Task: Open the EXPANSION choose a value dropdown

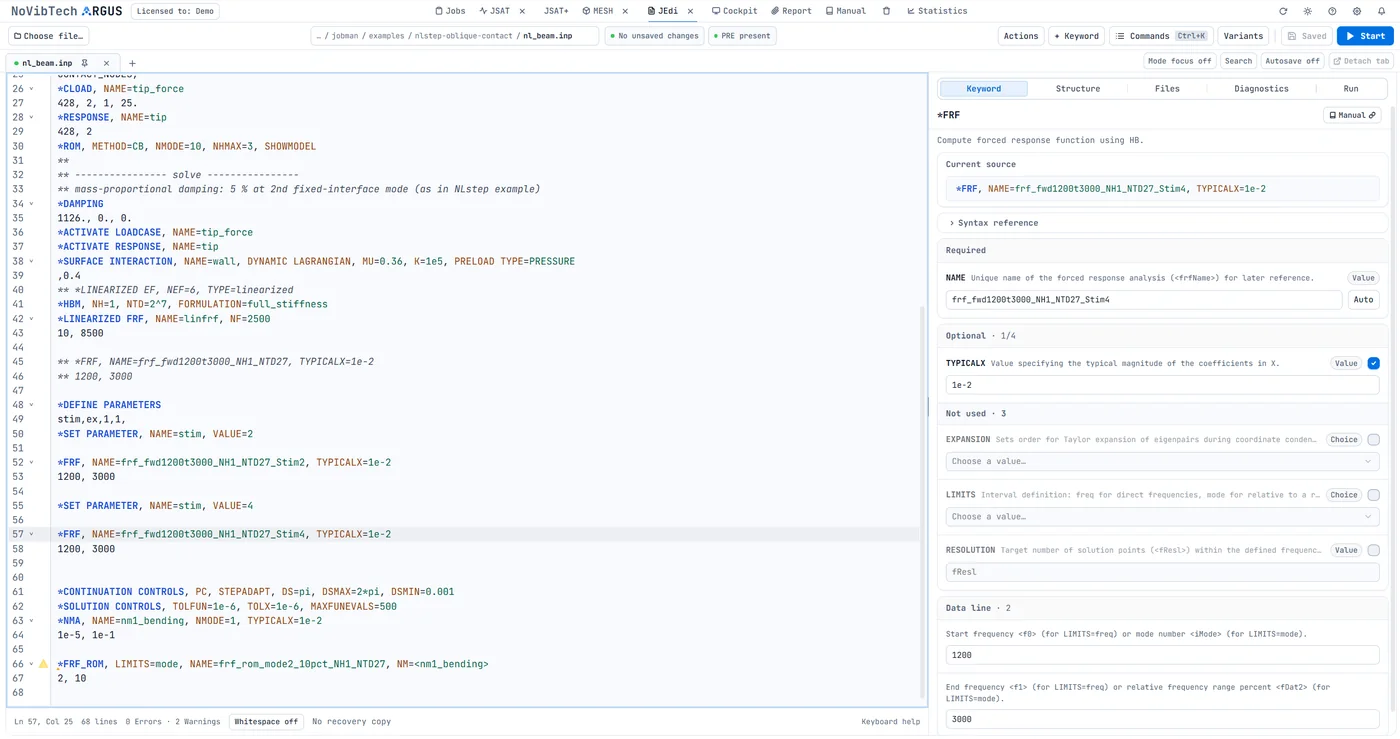Action: click(x=1162, y=461)
